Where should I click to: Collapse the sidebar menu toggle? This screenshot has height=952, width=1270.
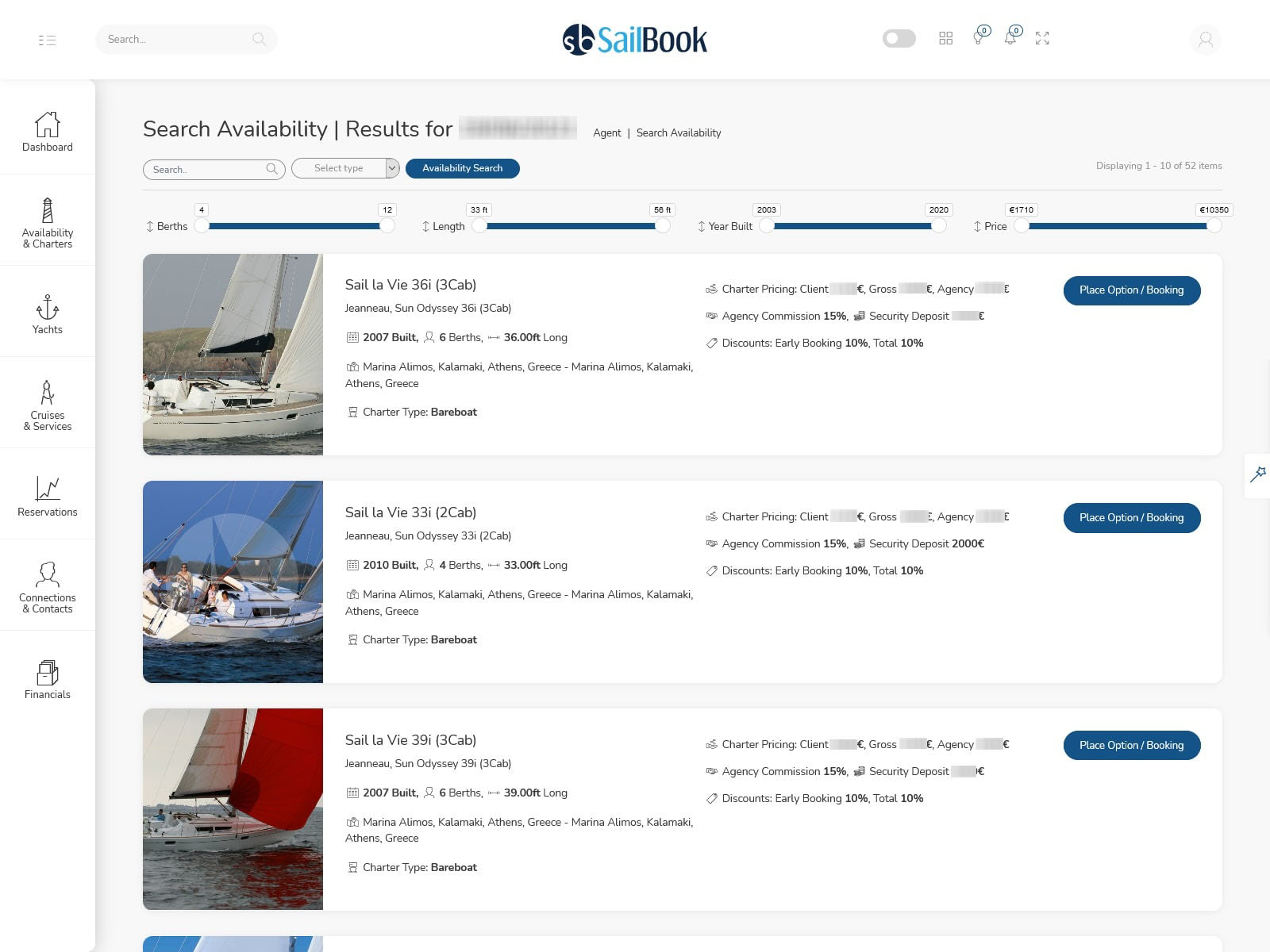47,40
